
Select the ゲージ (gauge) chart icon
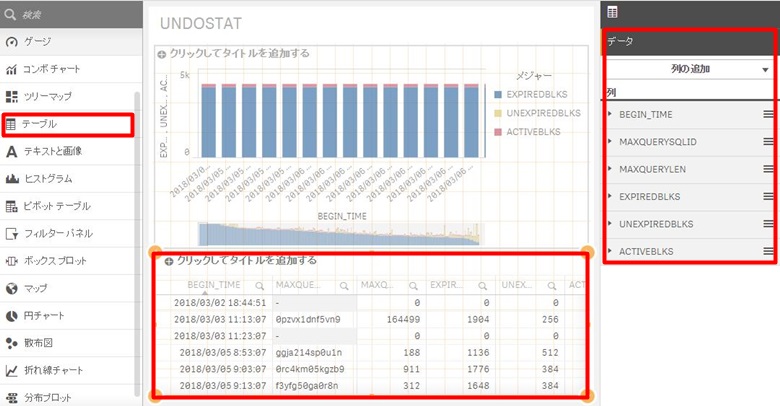[x=12, y=42]
